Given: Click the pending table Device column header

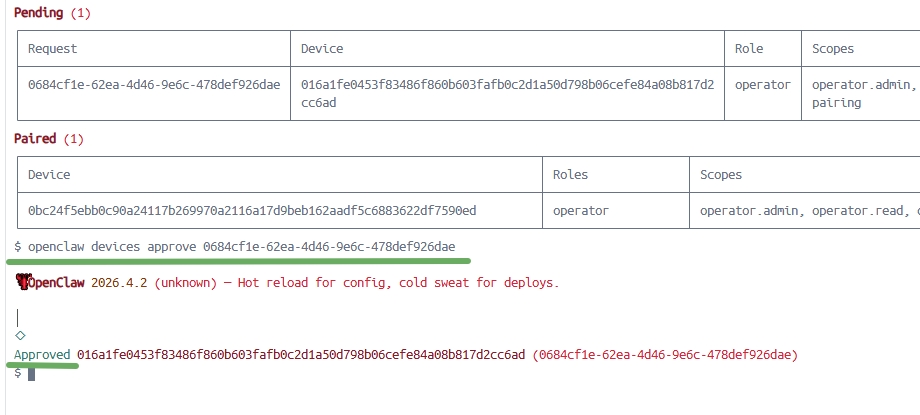Looking at the screenshot, I should point(508,49).
